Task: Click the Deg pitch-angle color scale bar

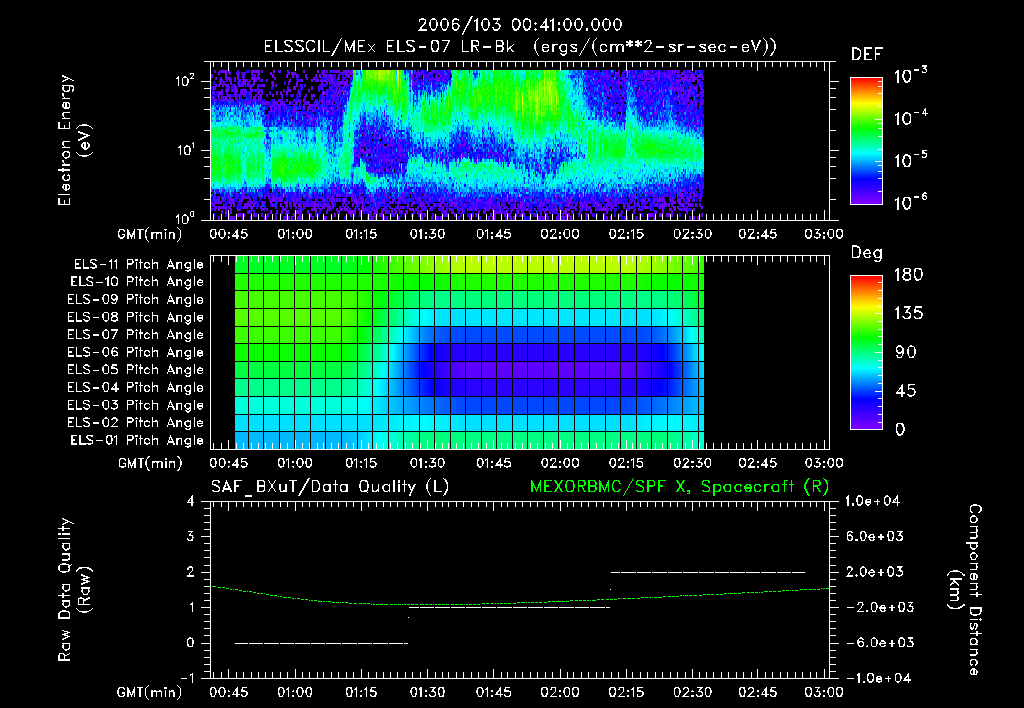Action: [866, 353]
